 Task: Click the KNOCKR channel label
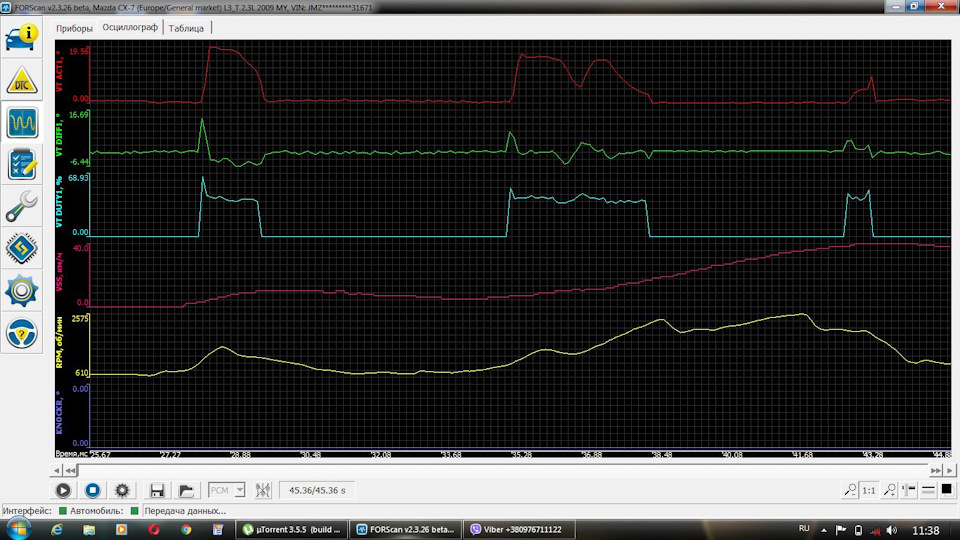(x=59, y=413)
